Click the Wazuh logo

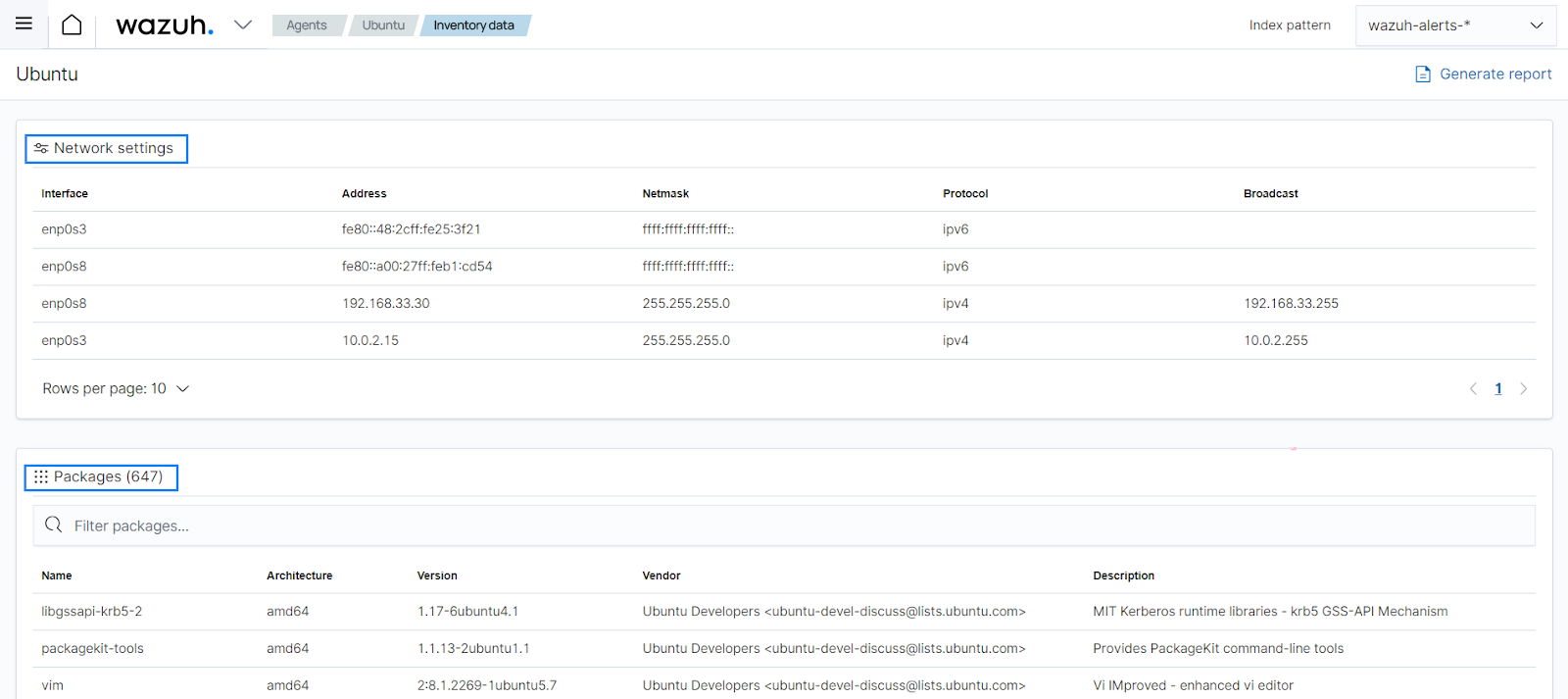coord(164,25)
